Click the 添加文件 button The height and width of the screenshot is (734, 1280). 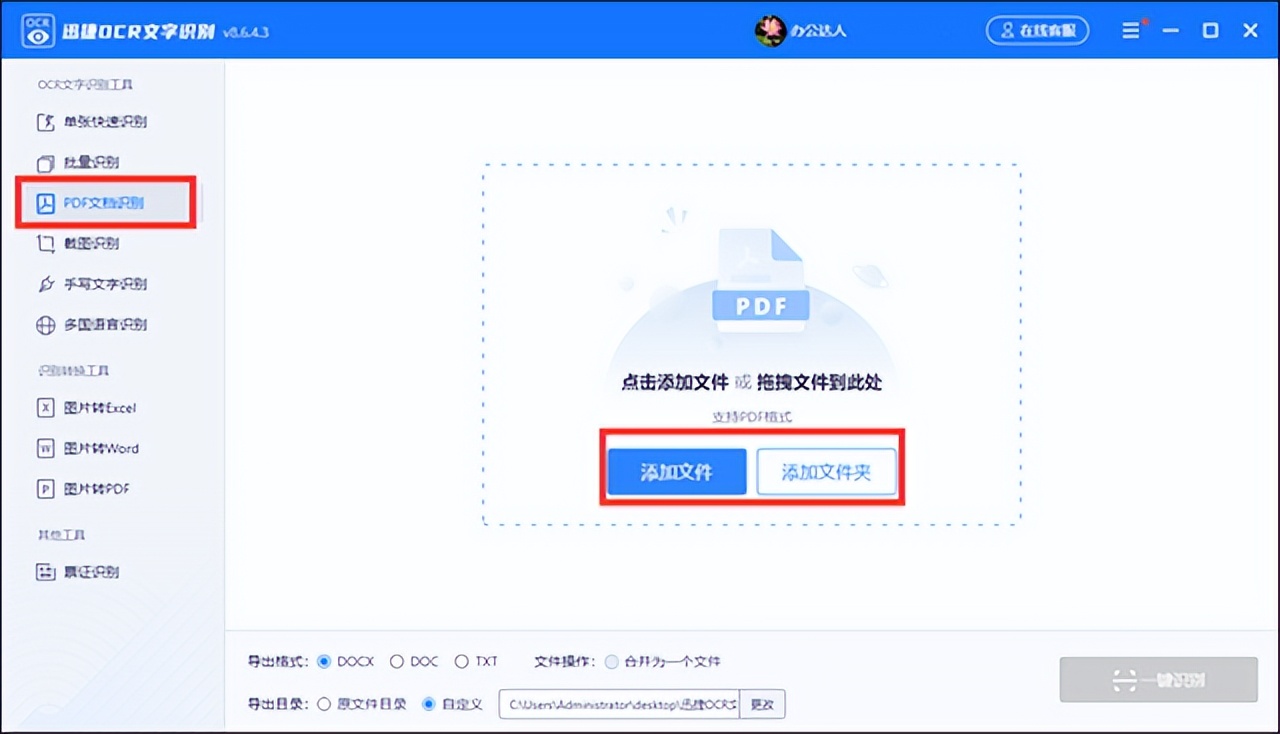tap(677, 472)
